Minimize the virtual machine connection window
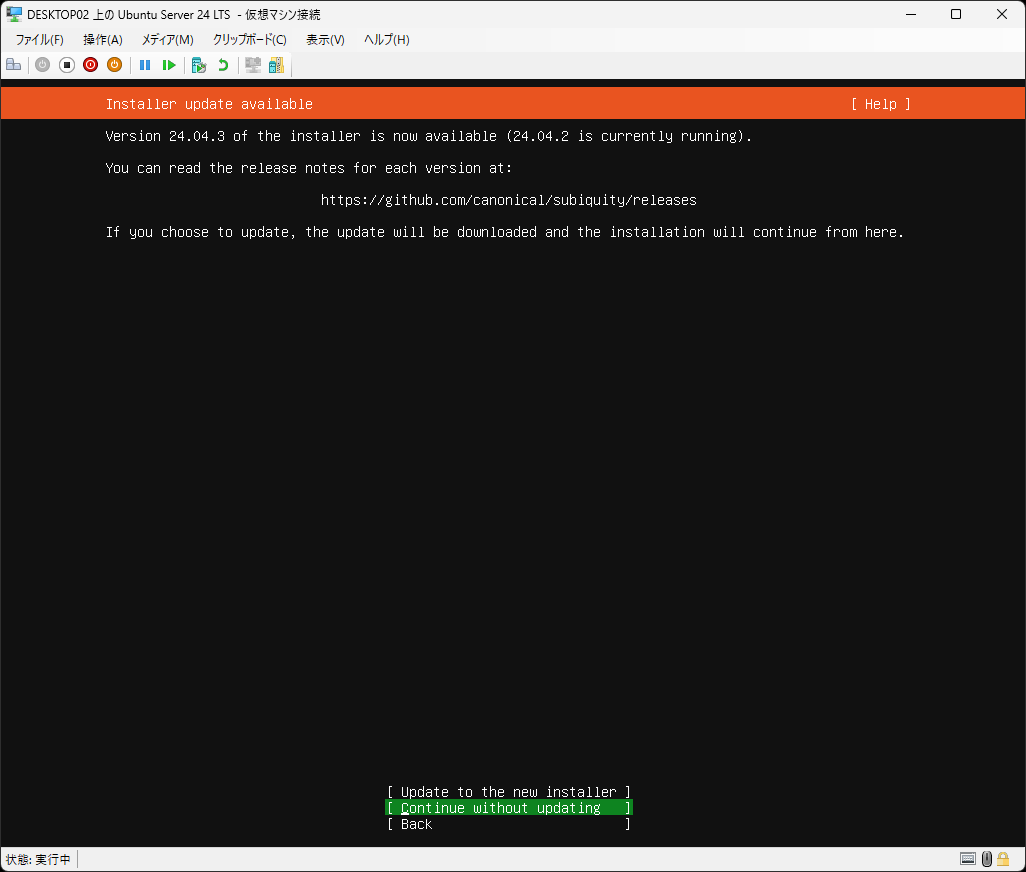The width and height of the screenshot is (1026, 872). [x=911, y=14]
